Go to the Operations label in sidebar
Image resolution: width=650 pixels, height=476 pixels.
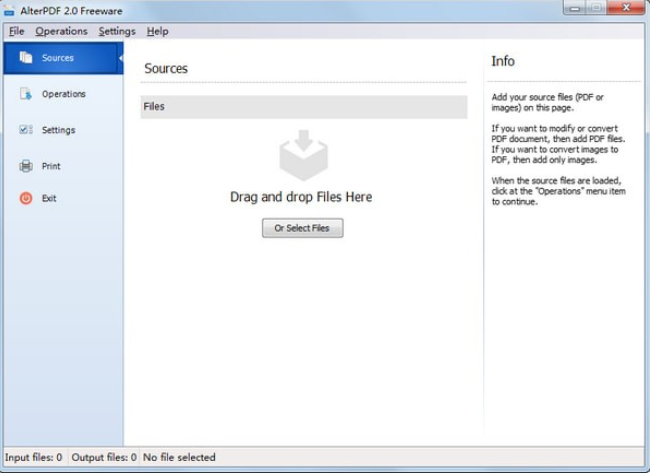point(64,94)
